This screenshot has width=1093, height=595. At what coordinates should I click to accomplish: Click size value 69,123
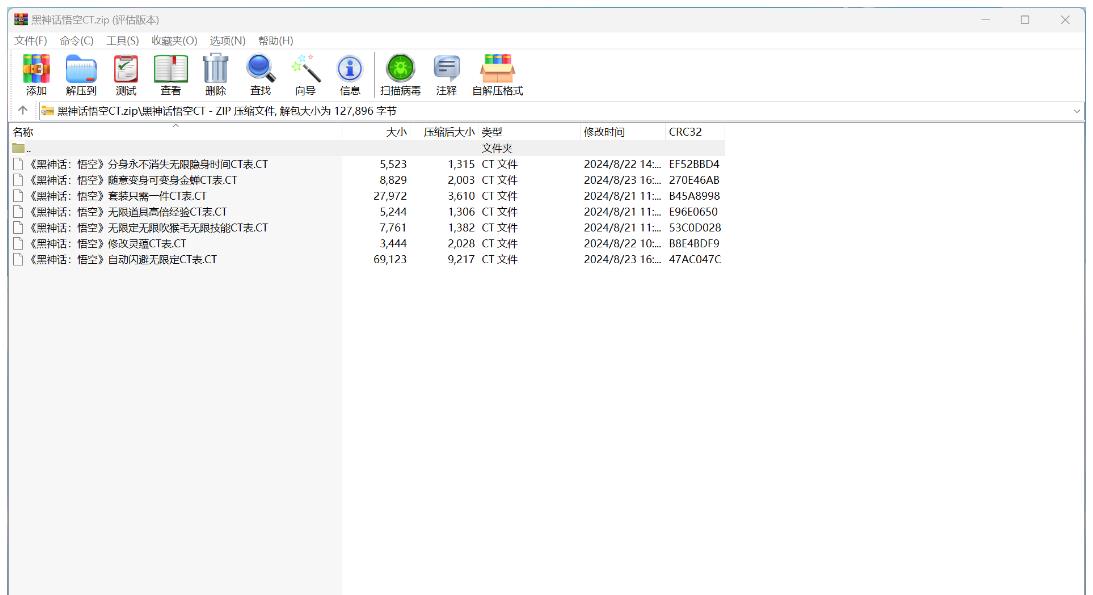click(x=390, y=259)
